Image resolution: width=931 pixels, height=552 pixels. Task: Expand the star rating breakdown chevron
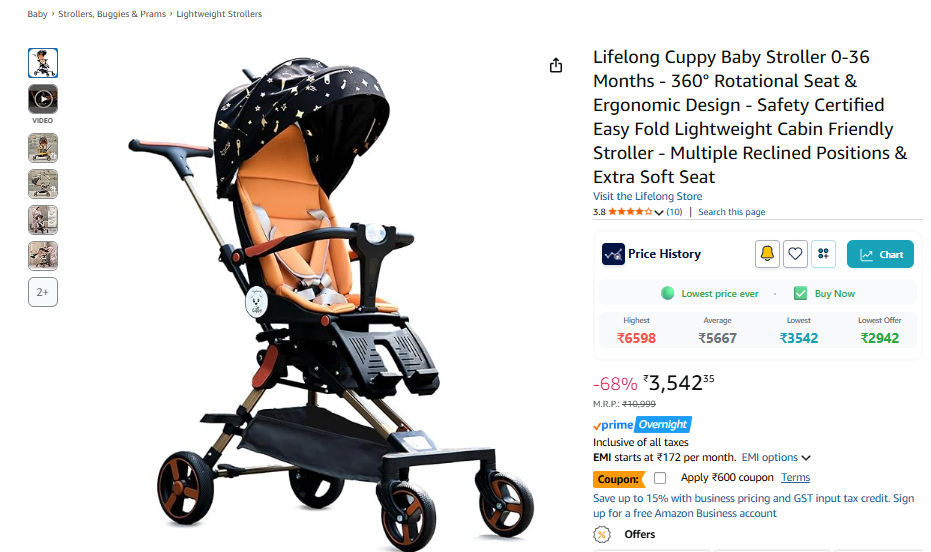[x=658, y=212]
